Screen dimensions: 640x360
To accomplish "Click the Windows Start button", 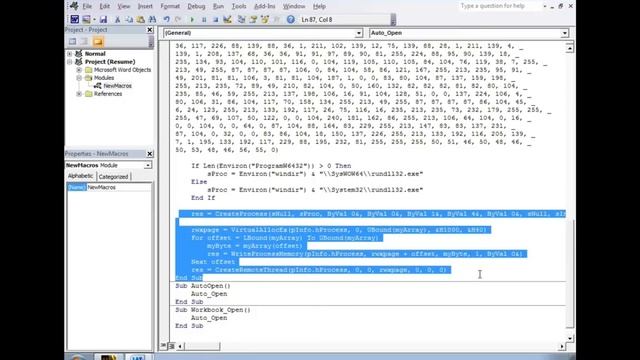I will tap(78, 357).
